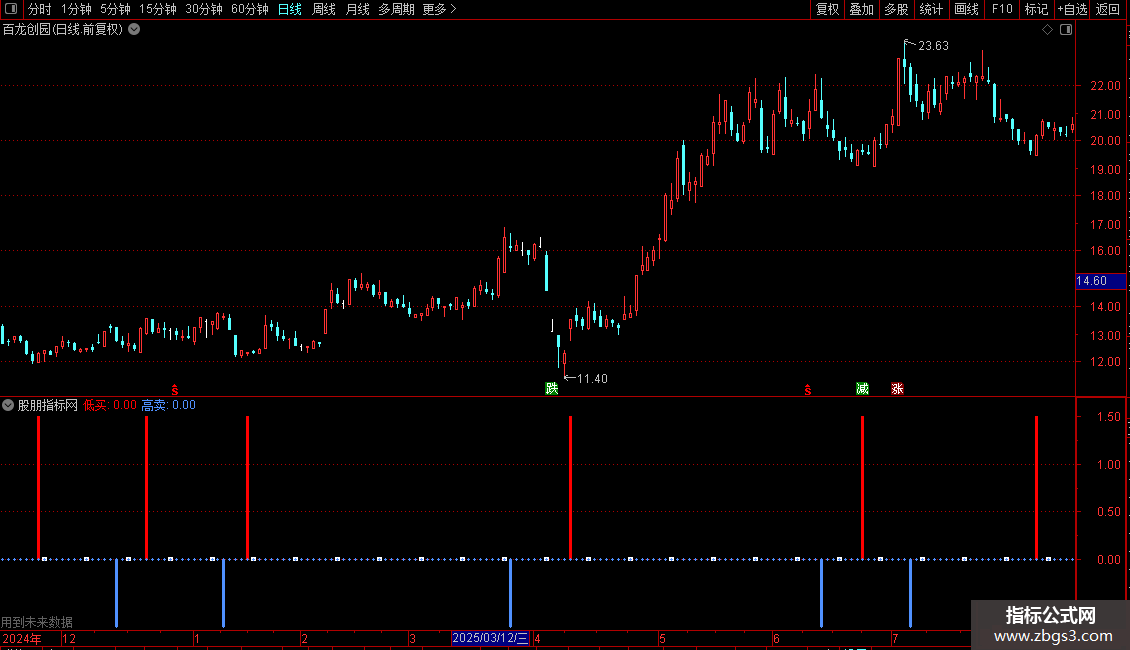The height and width of the screenshot is (650, 1130).
Task: Select the 15分钟 period tab
Action: [158, 9]
